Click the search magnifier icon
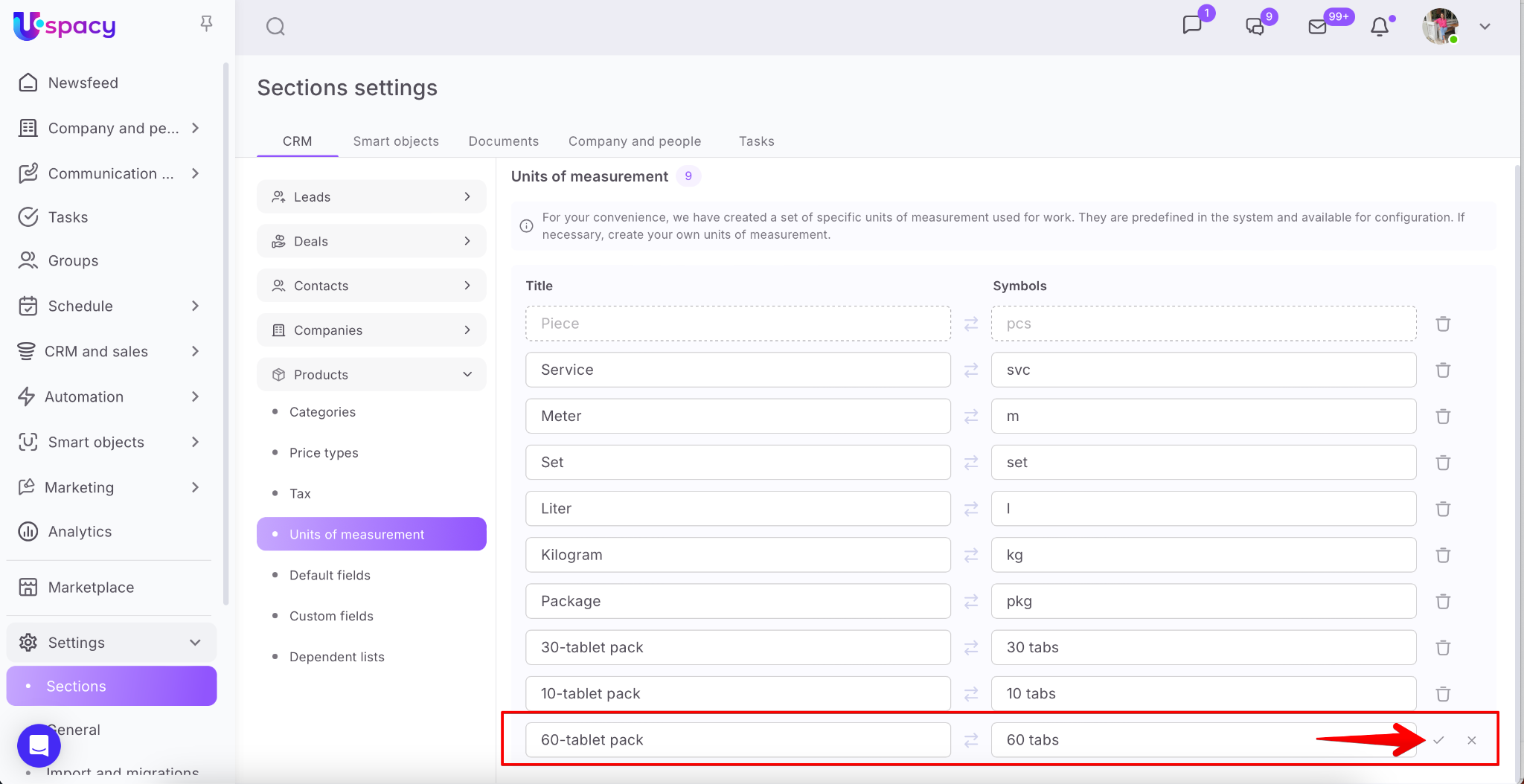Screen dimensions: 1524x784 pos(275,27)
